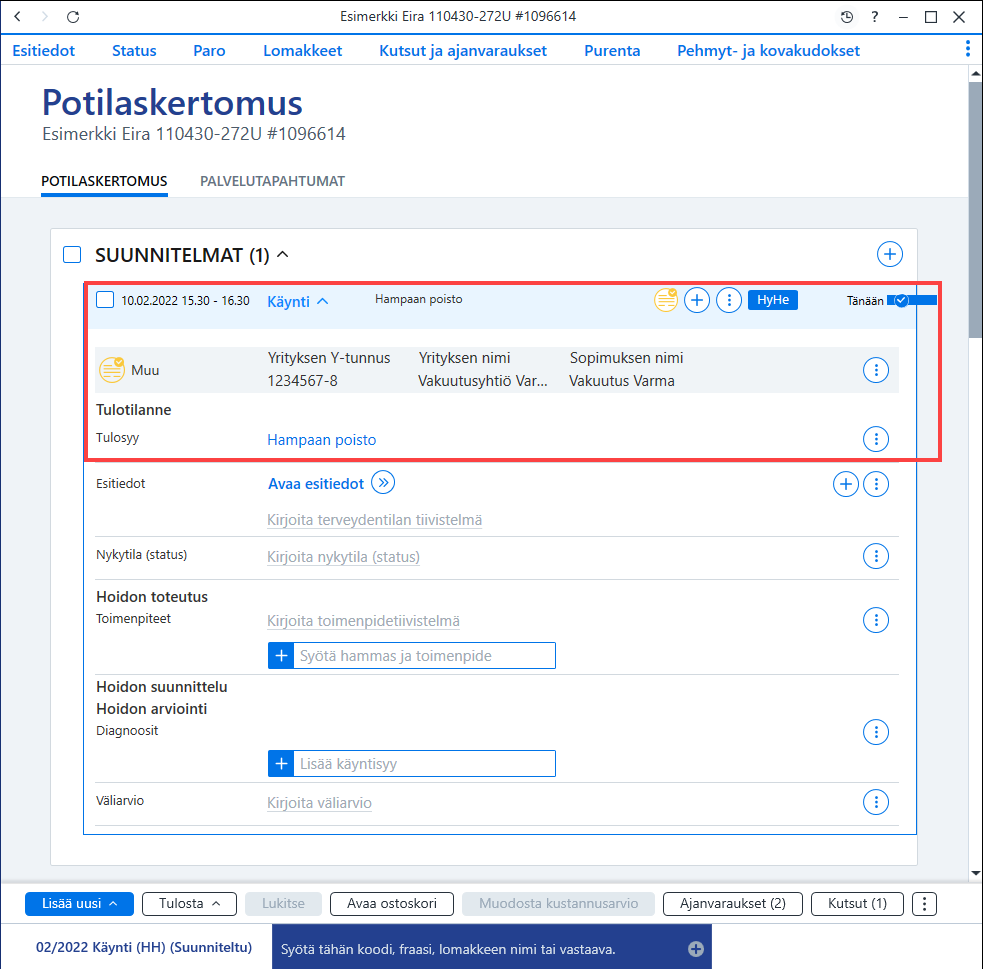Click plus button beside Syötä hammas field
The height and width of the screenshot is (969, 983).
(x=281, y=656)
